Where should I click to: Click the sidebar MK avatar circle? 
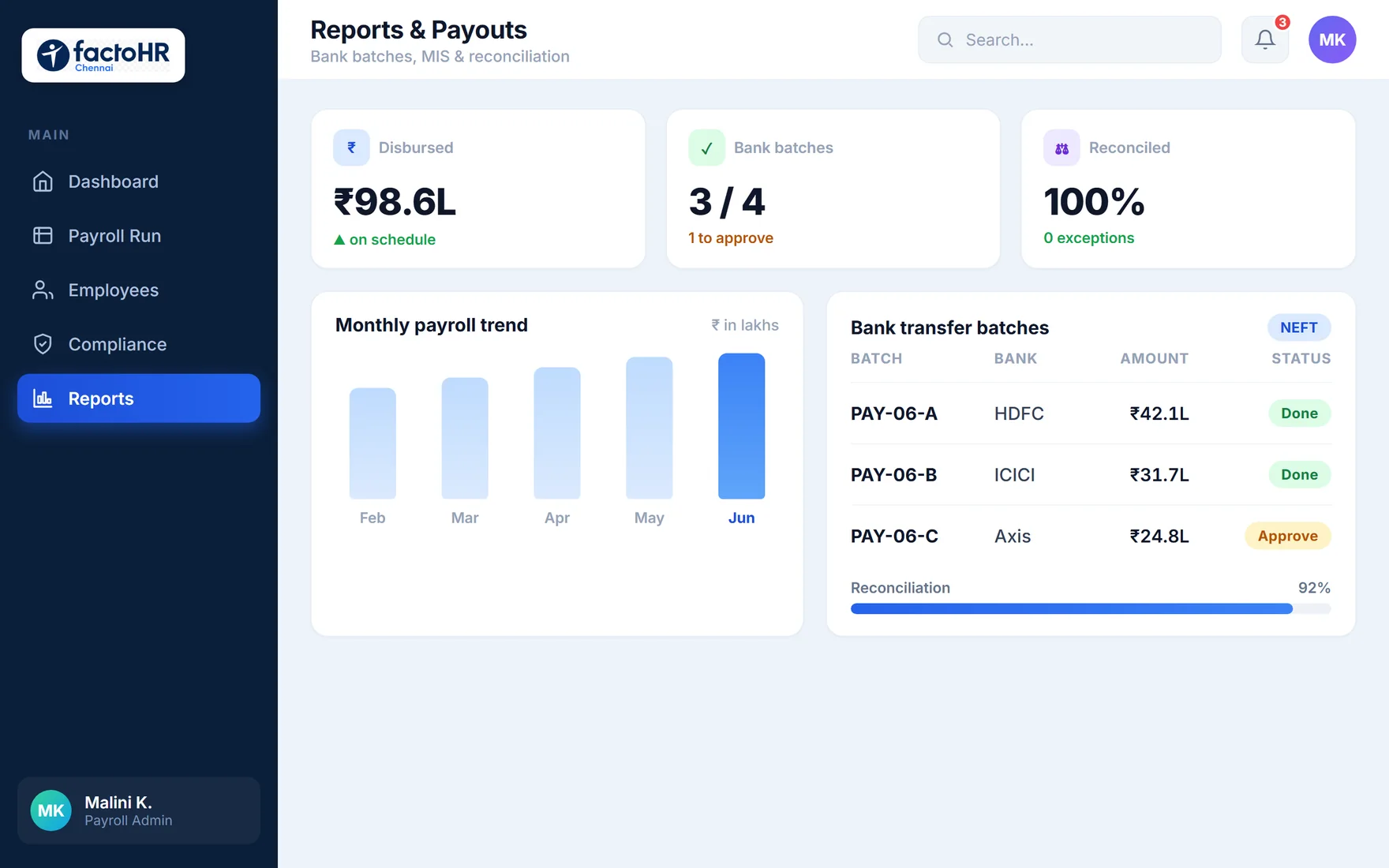pos(51,810)
